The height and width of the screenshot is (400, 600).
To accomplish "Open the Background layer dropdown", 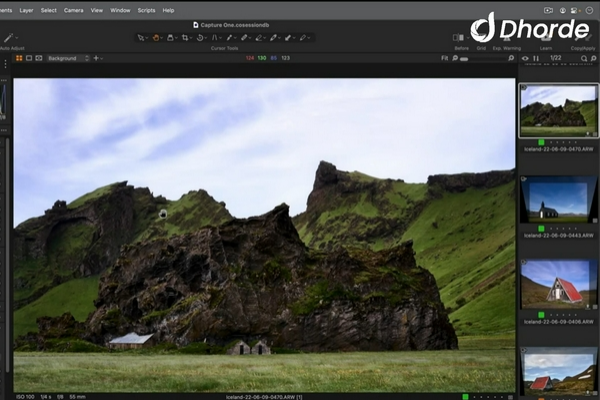I will coord(68,58).
